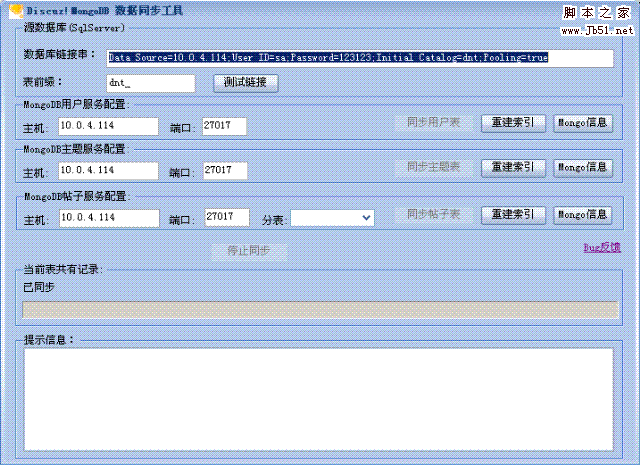Open Mongo信息 for the user service
The height and width of the screenshot is (465, 640).
(584, 123)
